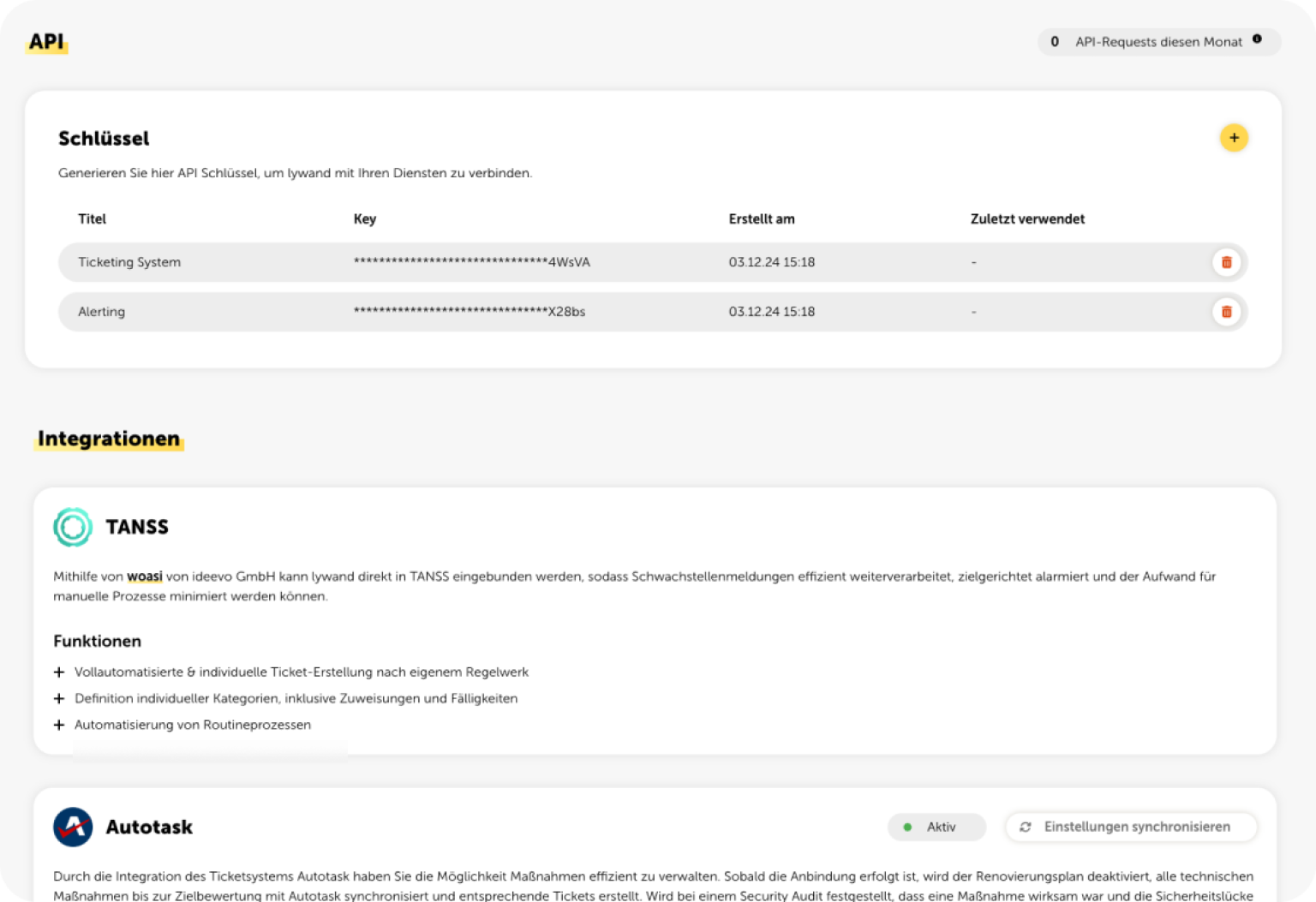Click the sync arrows icon in Einstellungen synchronisieren

coord(1025,827)
